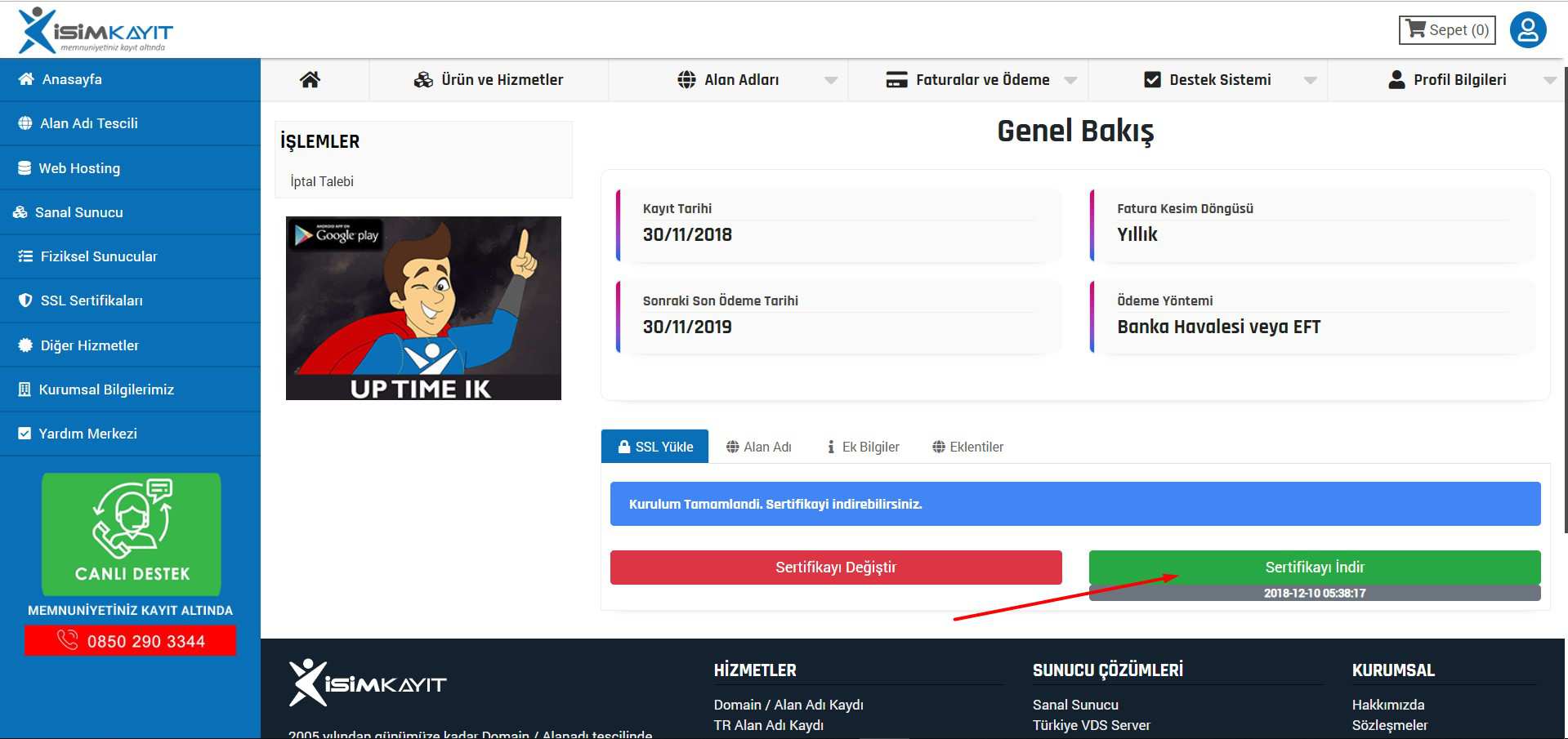Open TR Alan Adı Kaydı footer link
The height and width of the screenshot is (739, 1568).
[769, 725]
